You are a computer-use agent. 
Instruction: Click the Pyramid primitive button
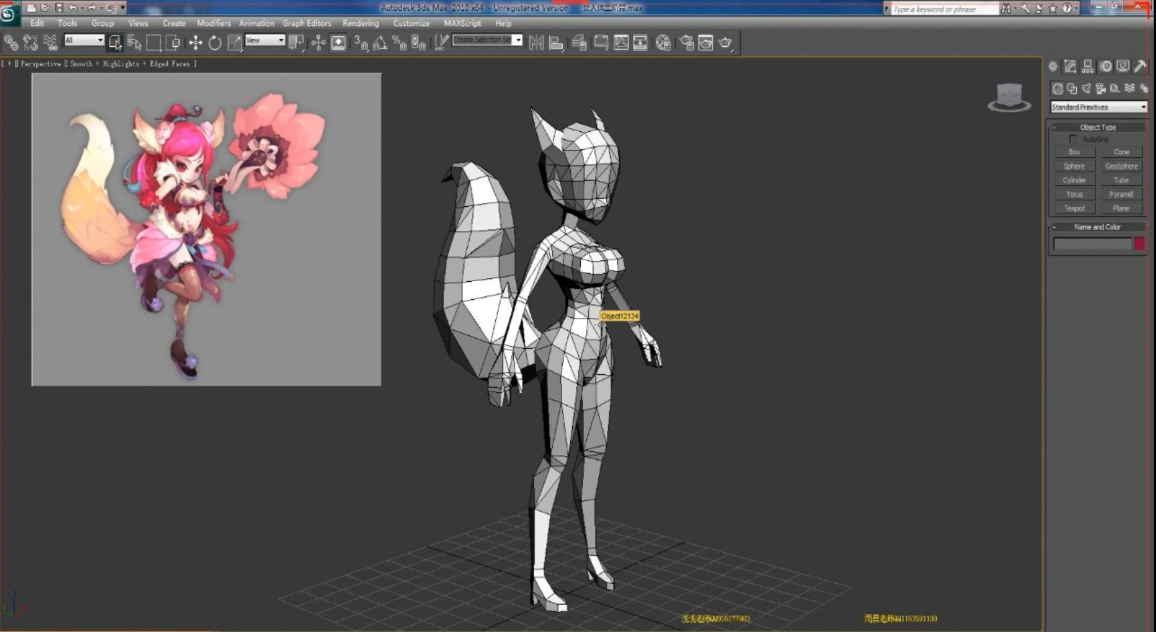(1121, 195)
